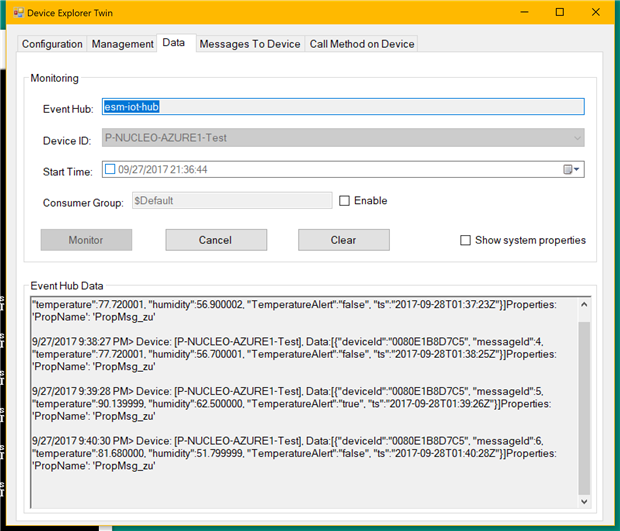
Task: Close the Device Explorer Twin window
Action: coord(595,12)
